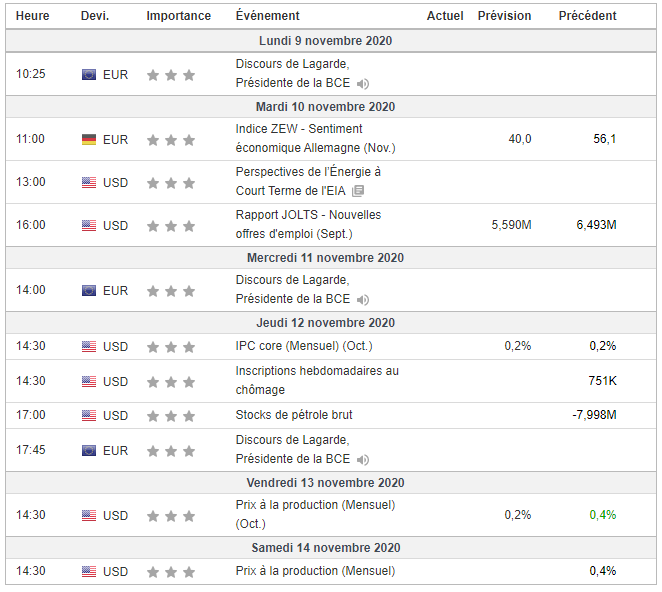Image resolution: width=662 pixels, height=592 pixels.
Task: Click US flag in Vendredi 14:30 row
Action: click(89, 516)
